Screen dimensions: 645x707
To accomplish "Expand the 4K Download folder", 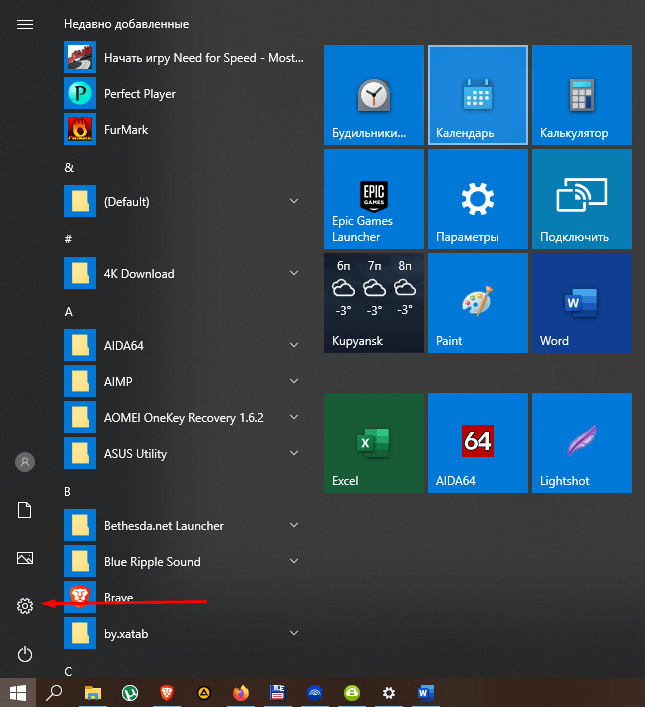I will tap(185, 273).
